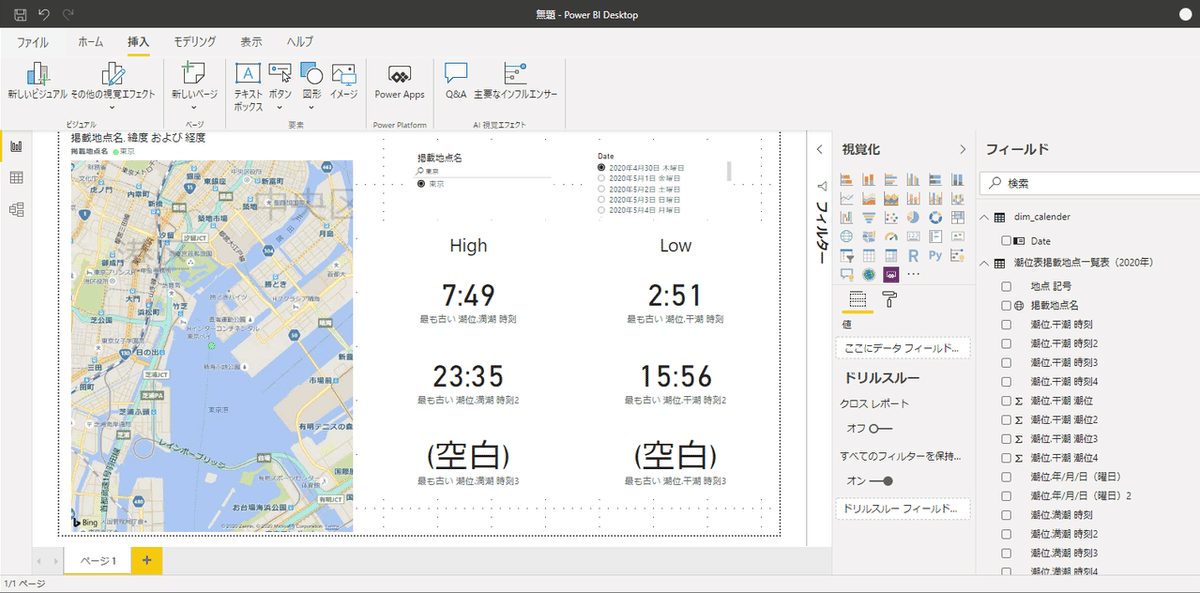Viewport: 1200px width, 593px height.
Task: Select the pie chart visual icon
Action: point(913,217)
